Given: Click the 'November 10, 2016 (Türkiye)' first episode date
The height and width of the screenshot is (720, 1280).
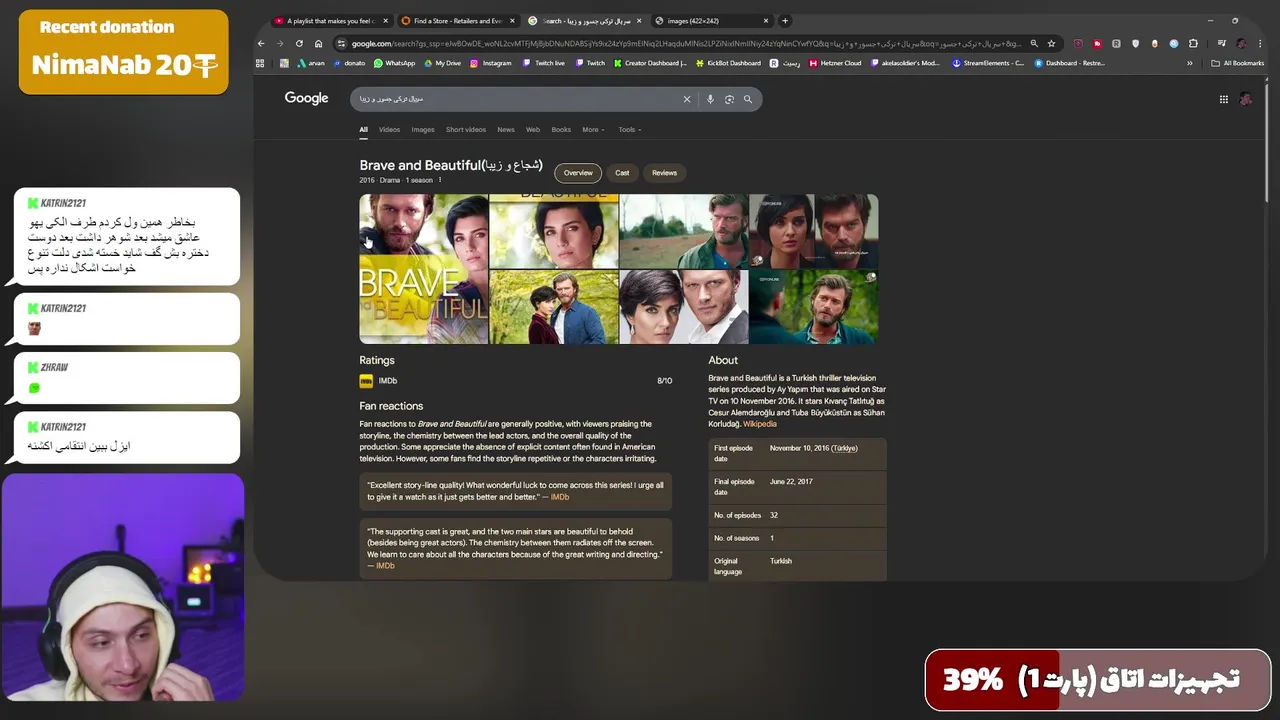Looking at the screenshot, I should pyautogui.click(x=813, y=449).
